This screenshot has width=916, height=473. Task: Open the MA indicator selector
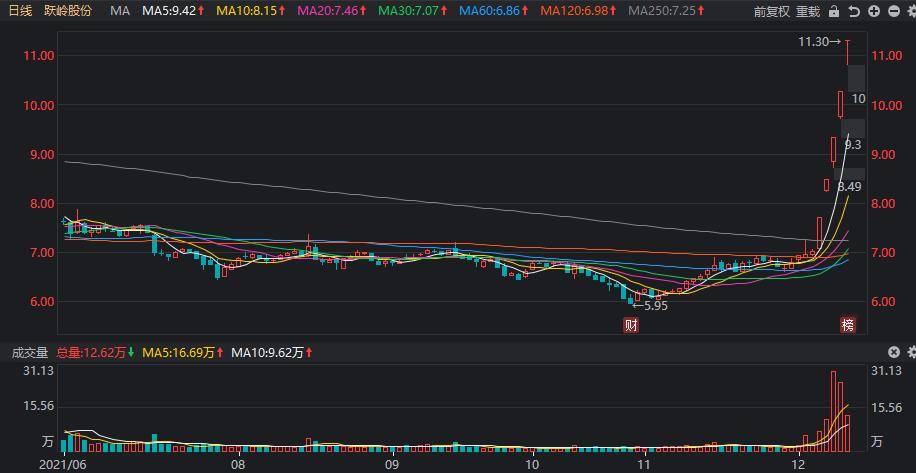pyautogui.click(x=120, y=11)
